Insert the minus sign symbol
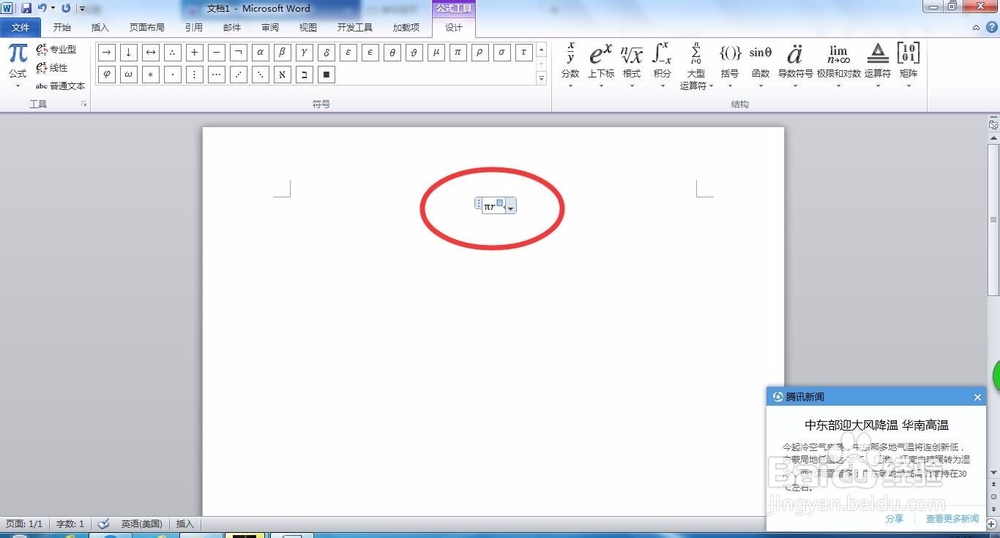Image resolution: width=1000 pixels, height=538 pixels. 216,52
